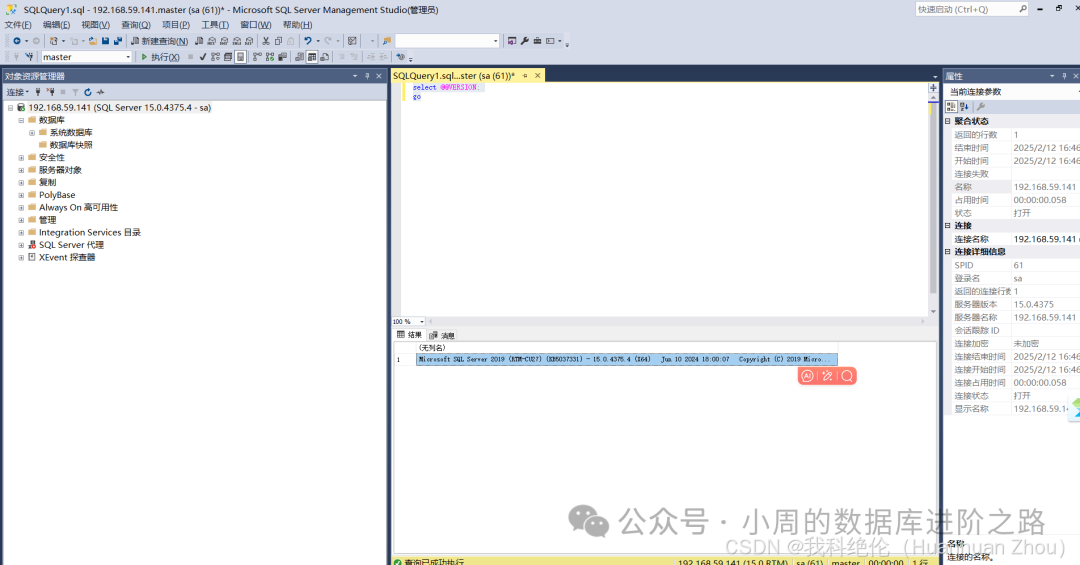The height and width of the screenshot is (565, 1080).
Task: Click the Property Pages wrench in Properties panel
Action: coord(981,106)
